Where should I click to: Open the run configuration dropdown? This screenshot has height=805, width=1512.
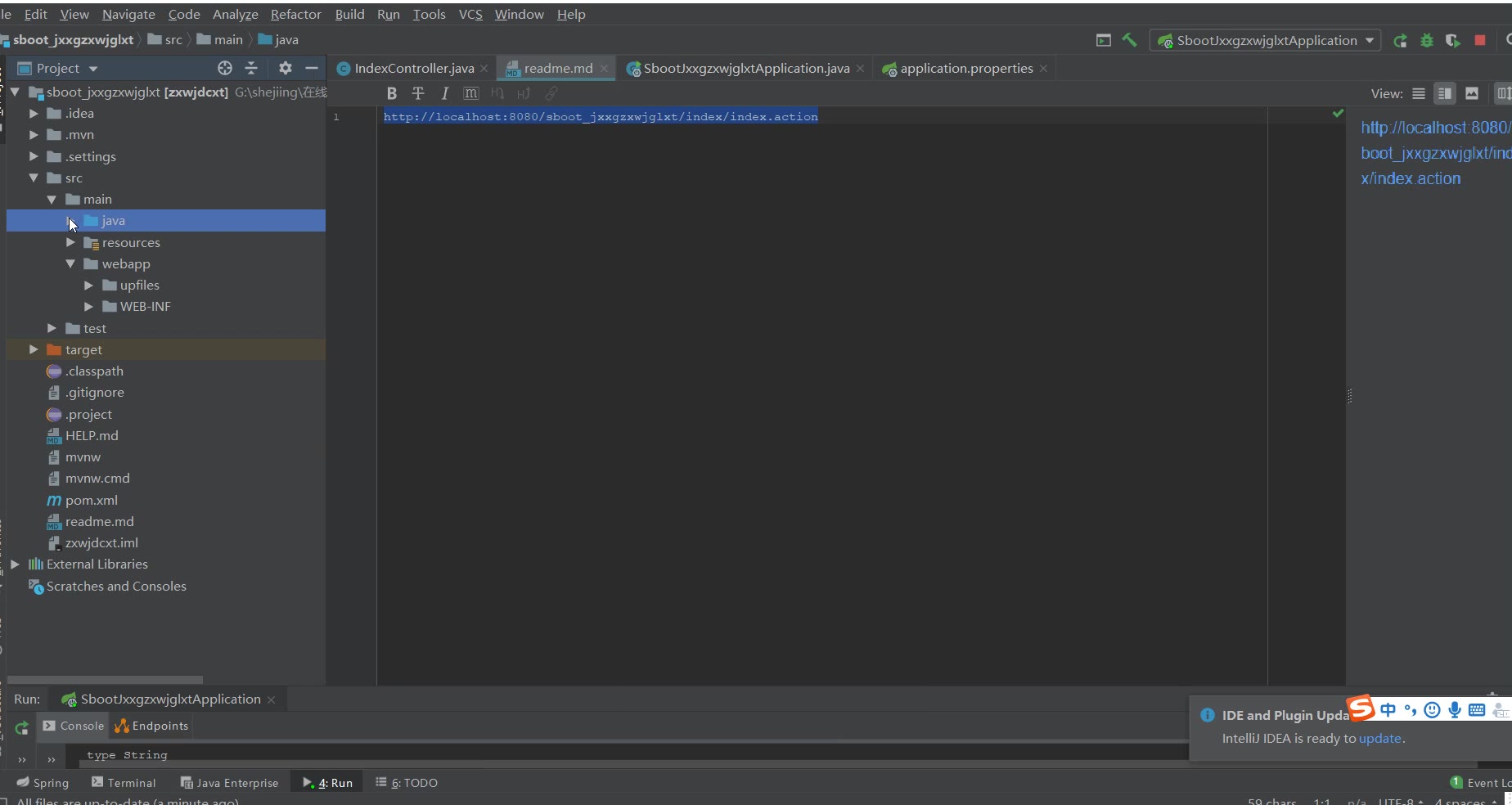(x=1265, y=40)
